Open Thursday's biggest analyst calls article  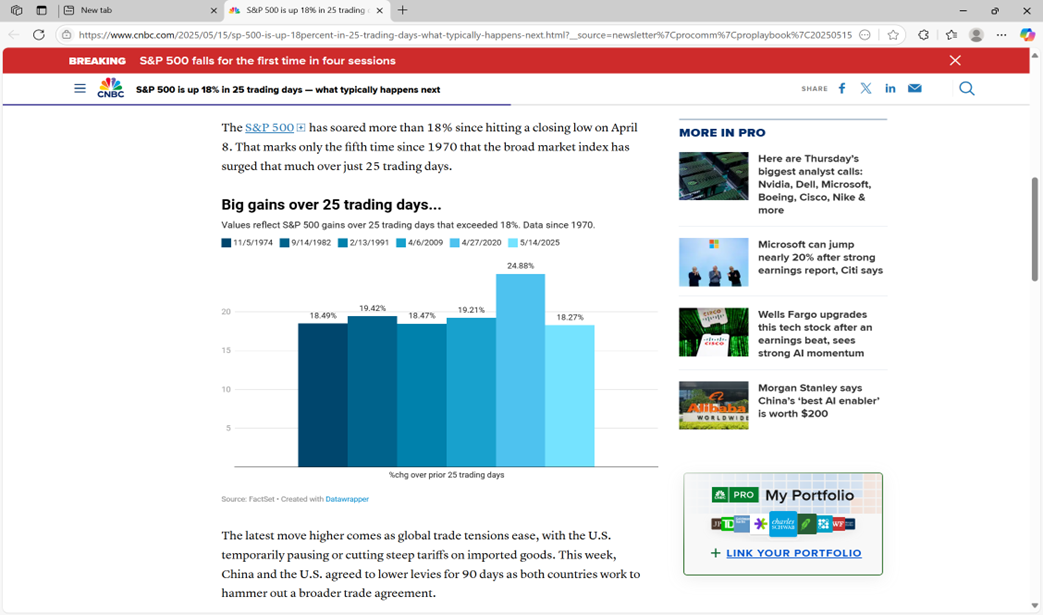pyautogui.click(x=814, y=184)
